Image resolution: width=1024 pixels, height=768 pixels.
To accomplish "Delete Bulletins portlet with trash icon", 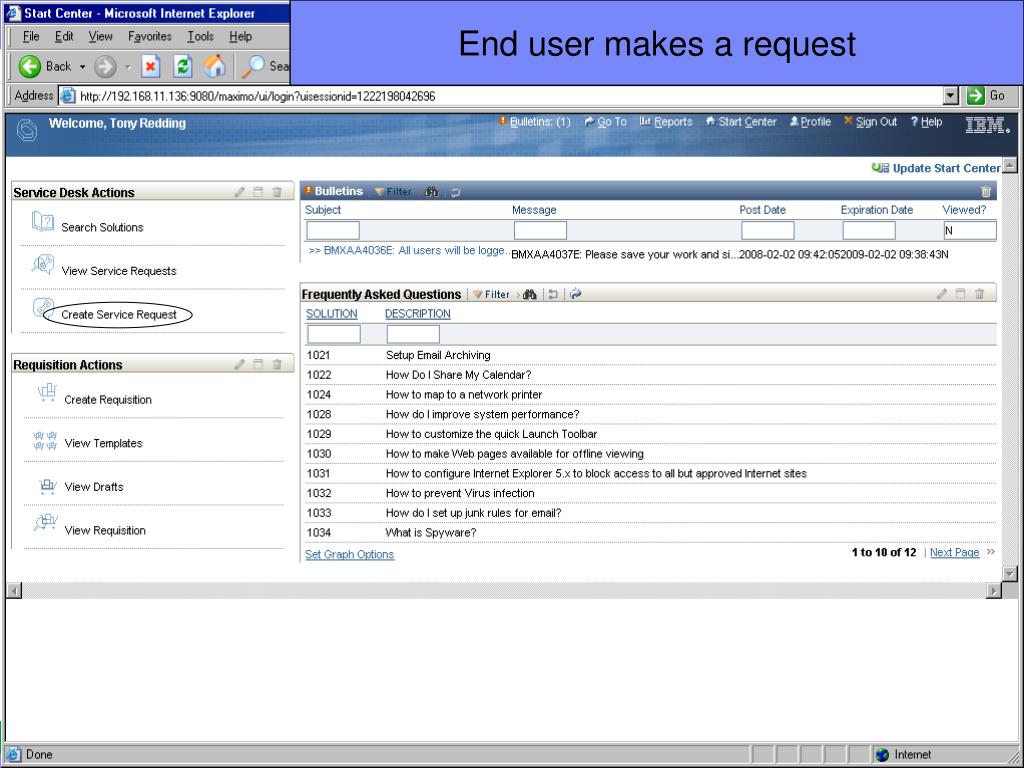I will tap(985, 192).
